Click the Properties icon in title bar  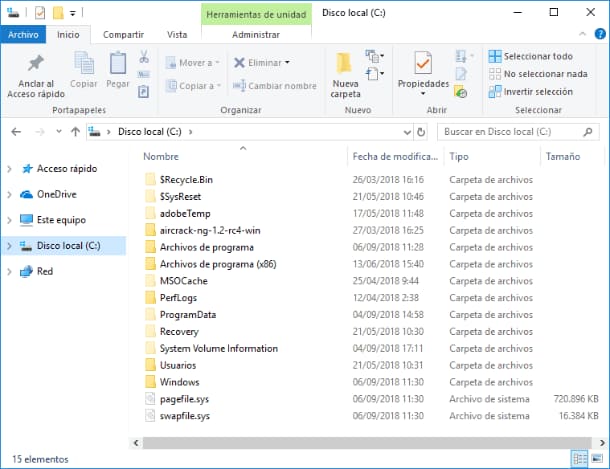[x=40, y=13]
